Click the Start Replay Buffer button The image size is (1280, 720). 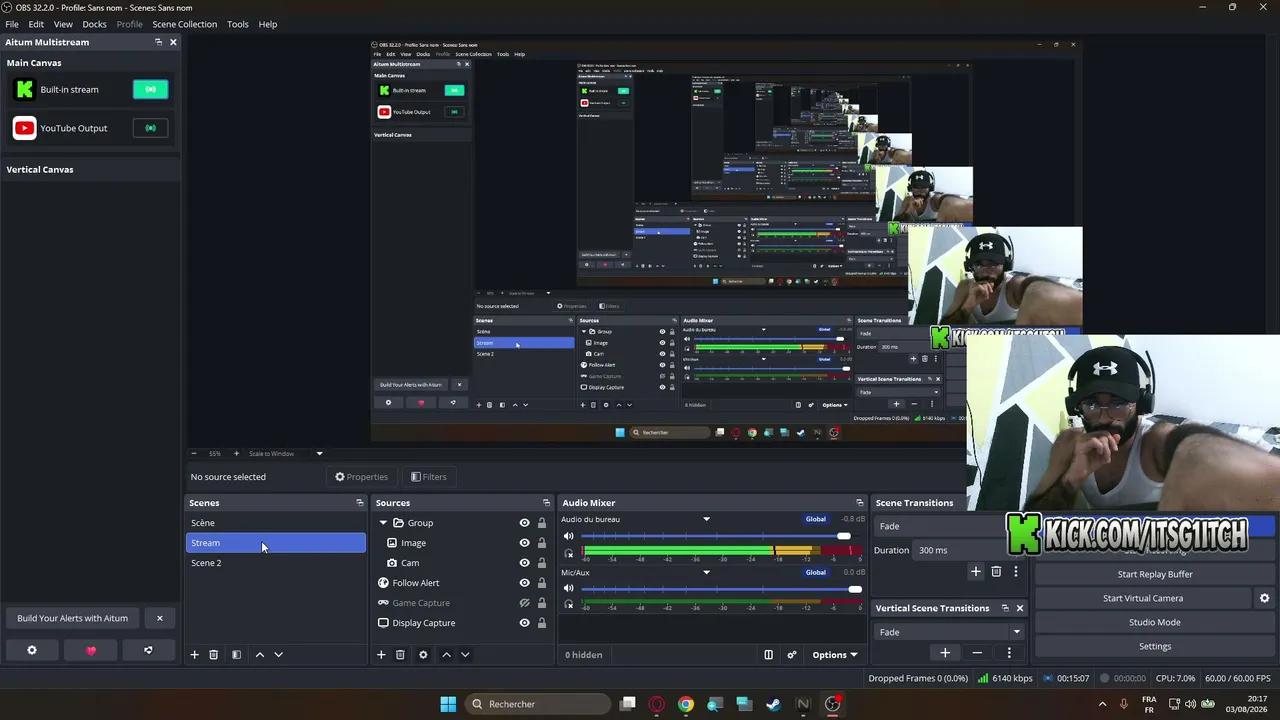pos(1155,574)
